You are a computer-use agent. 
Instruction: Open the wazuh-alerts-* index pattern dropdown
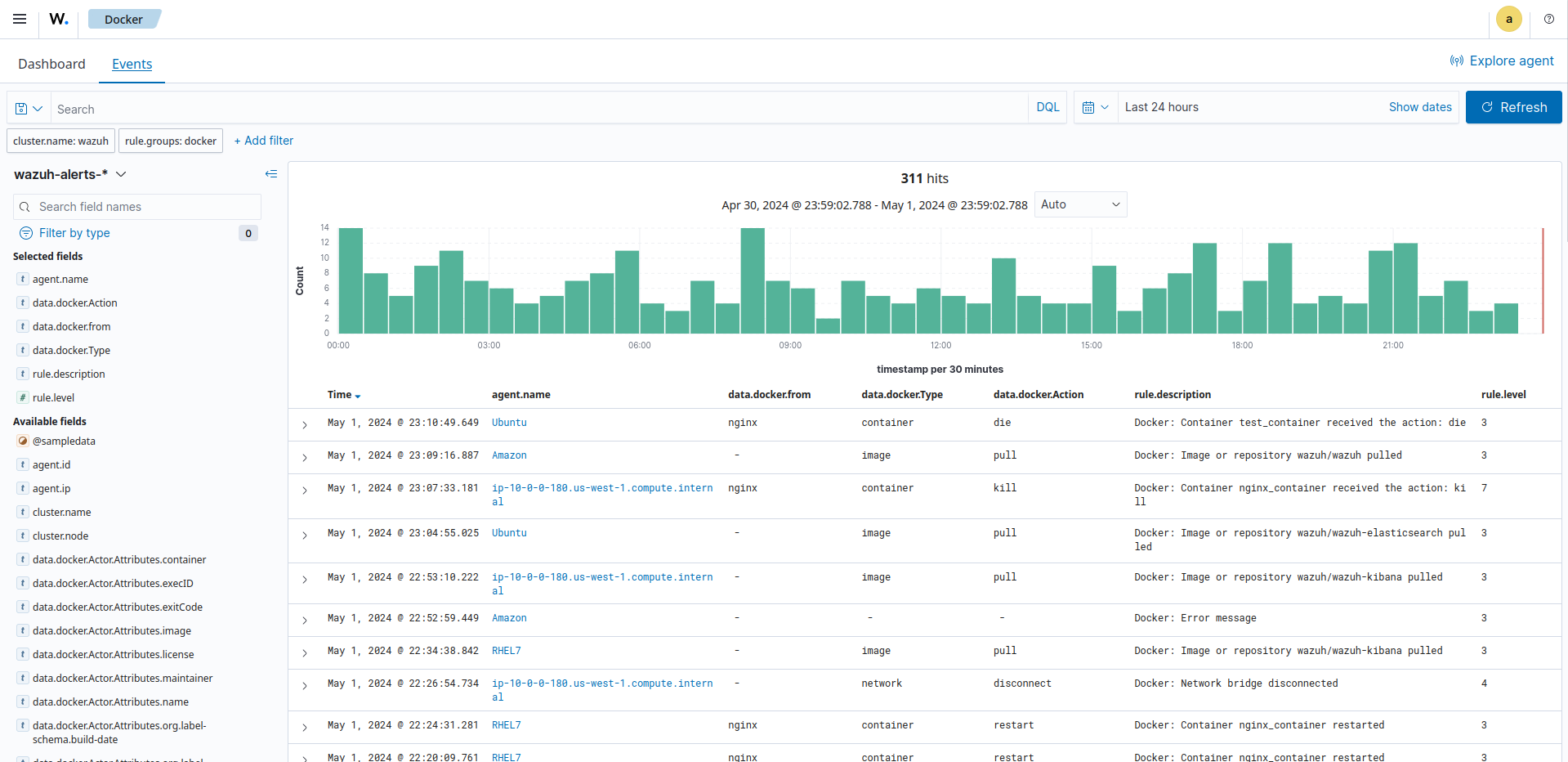70,174
